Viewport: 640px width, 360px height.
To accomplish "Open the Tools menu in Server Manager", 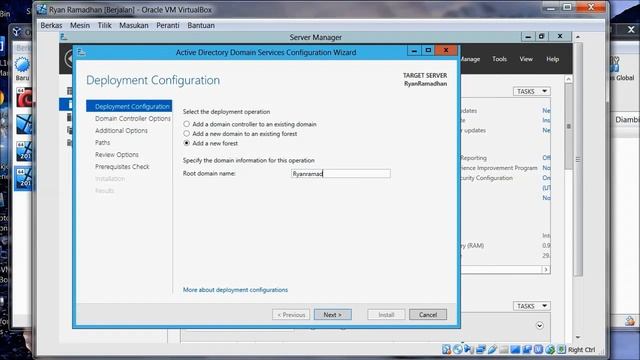I will 499,59.
